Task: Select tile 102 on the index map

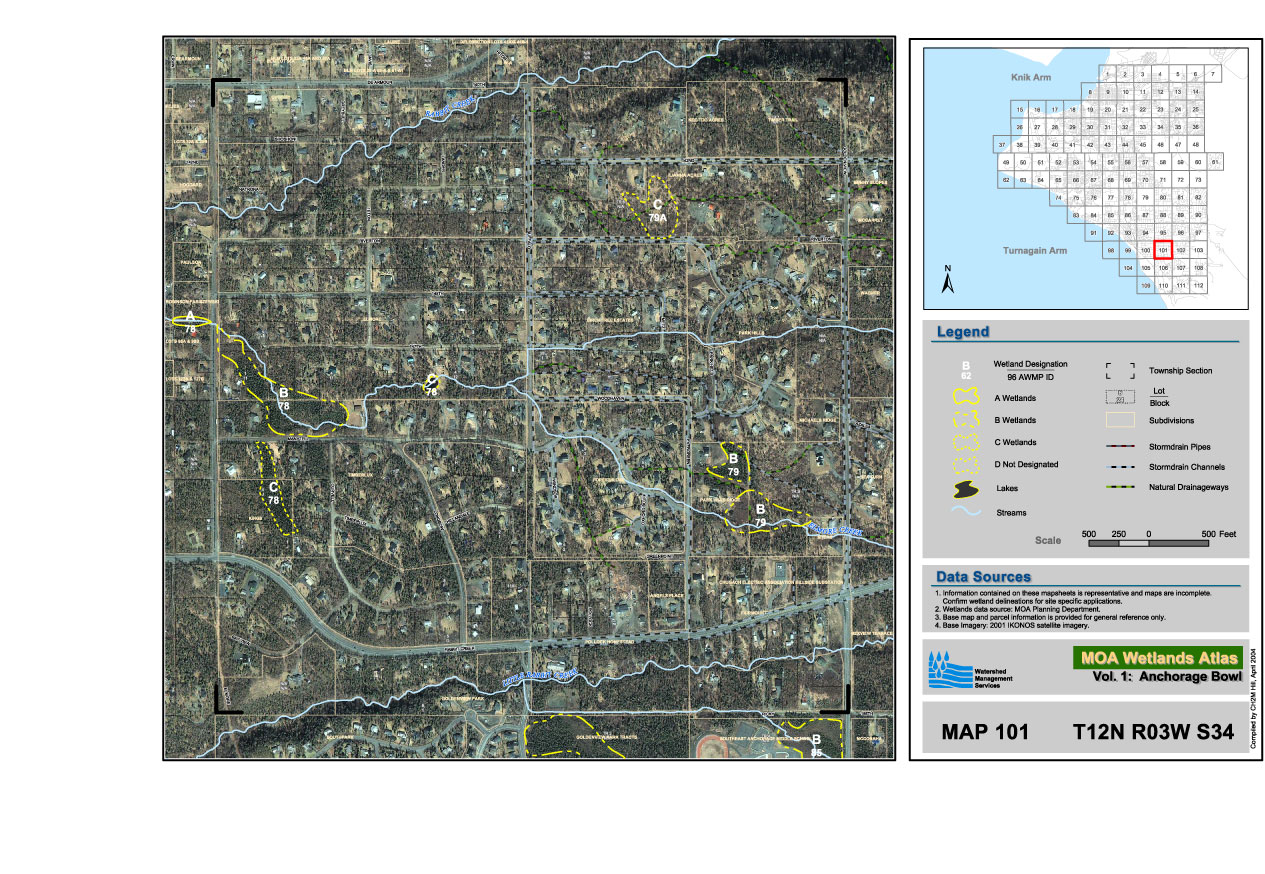Action: (1180, 250)
